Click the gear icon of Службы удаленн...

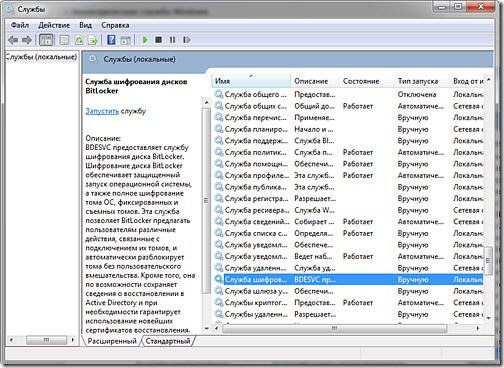tap(219, 314)
